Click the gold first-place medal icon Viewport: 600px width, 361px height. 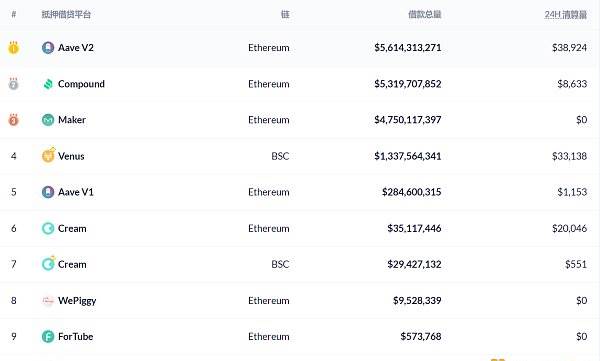(14, 47)
